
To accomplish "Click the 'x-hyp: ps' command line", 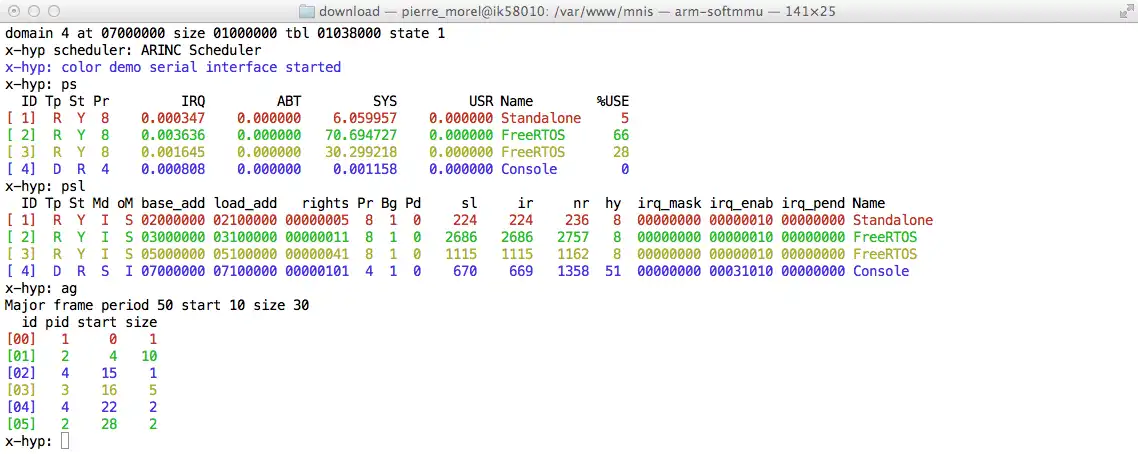I will (x=41, y=84).
